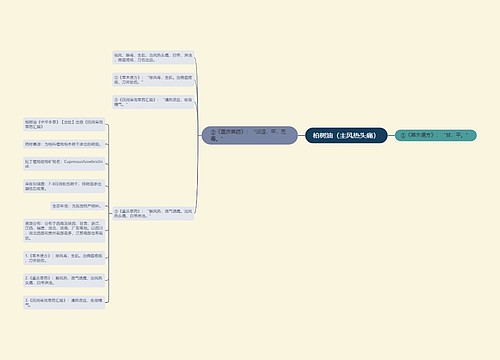Screen dimensions: 500x360
Task: Click the curved bracket joining the four gray notes
Action: 197,135
